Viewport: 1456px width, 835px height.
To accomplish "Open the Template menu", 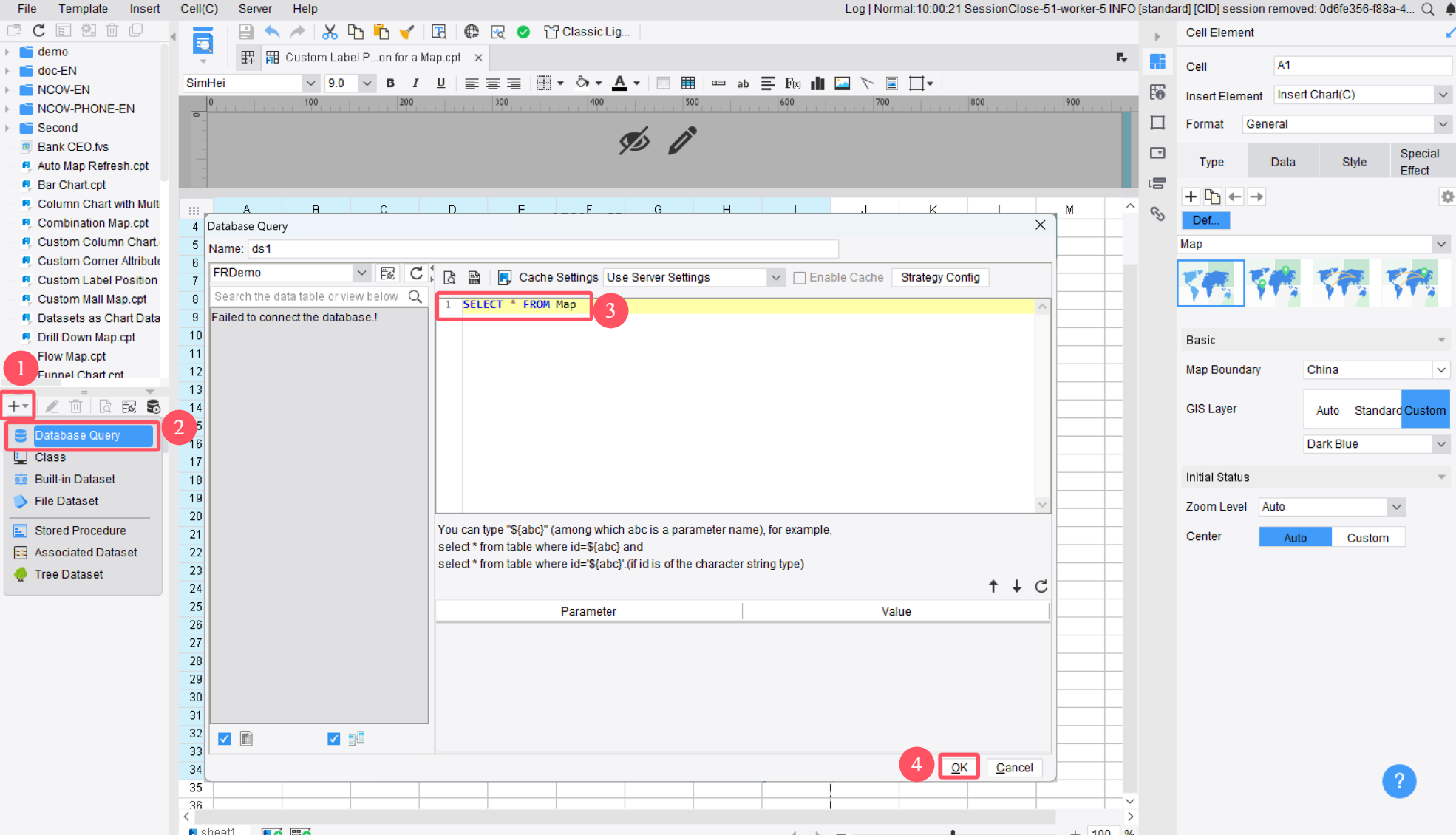I will [83, 9].
